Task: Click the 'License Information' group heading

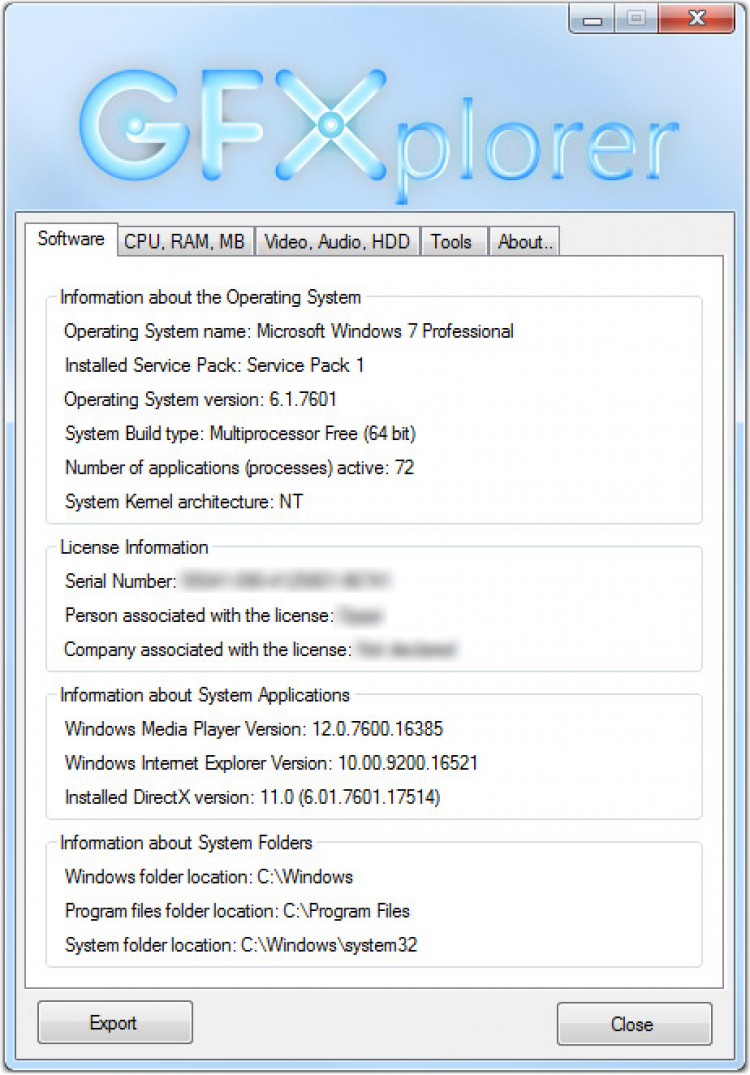Action: pos(134,547)
